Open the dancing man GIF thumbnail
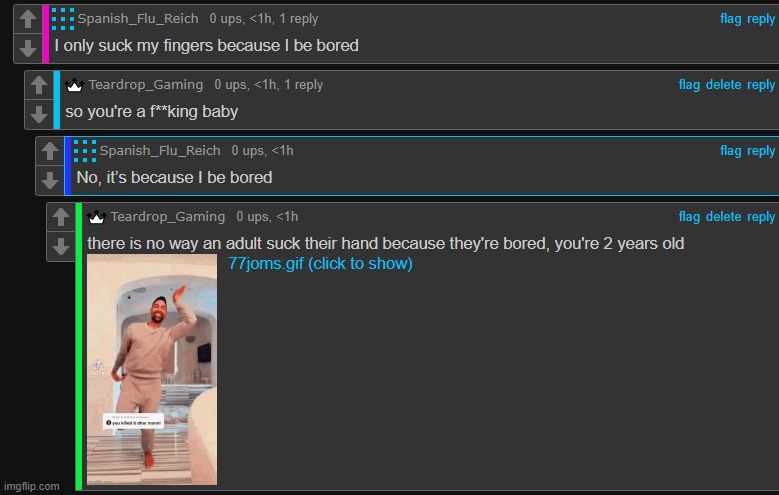779x495 pixels. [x=152, y=369]
